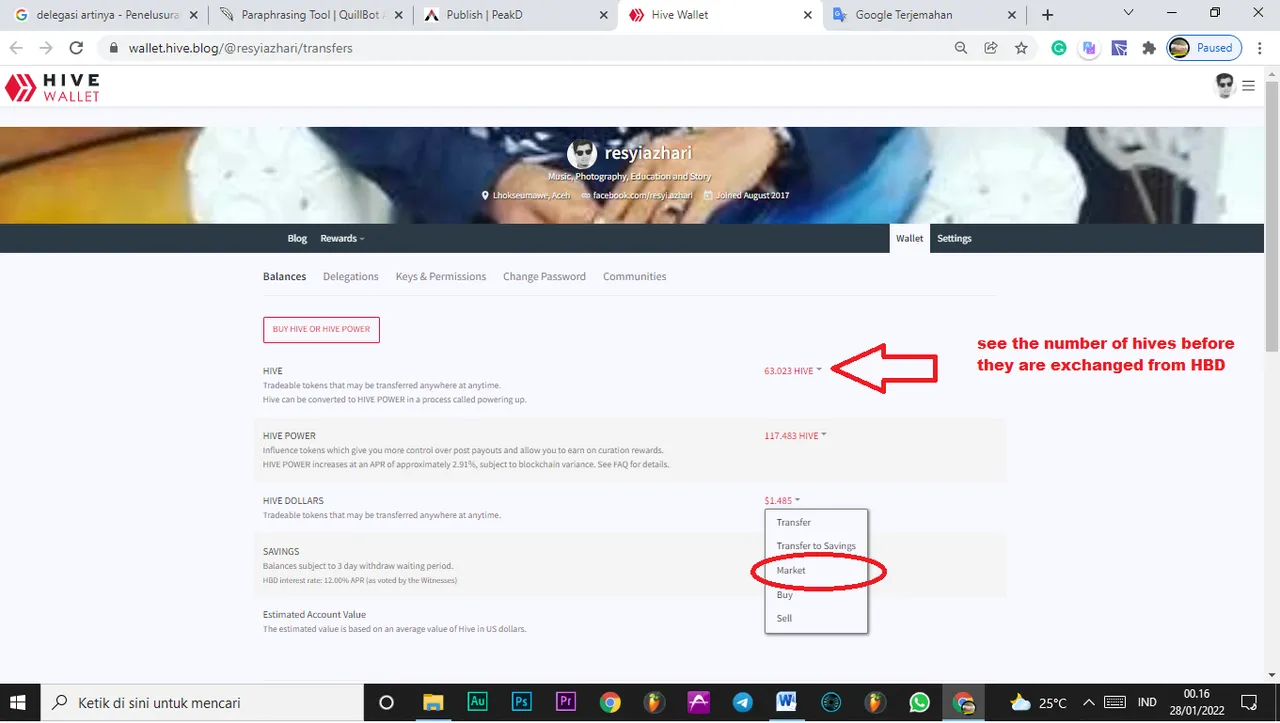Click the address bar URL field
Viewport: 1280px width, 723px height.
[530, 48]
